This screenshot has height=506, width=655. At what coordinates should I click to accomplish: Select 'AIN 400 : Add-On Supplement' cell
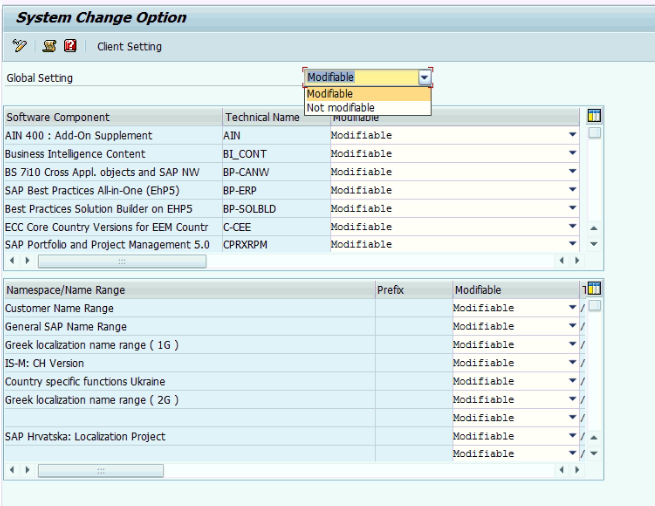(113, 135)
